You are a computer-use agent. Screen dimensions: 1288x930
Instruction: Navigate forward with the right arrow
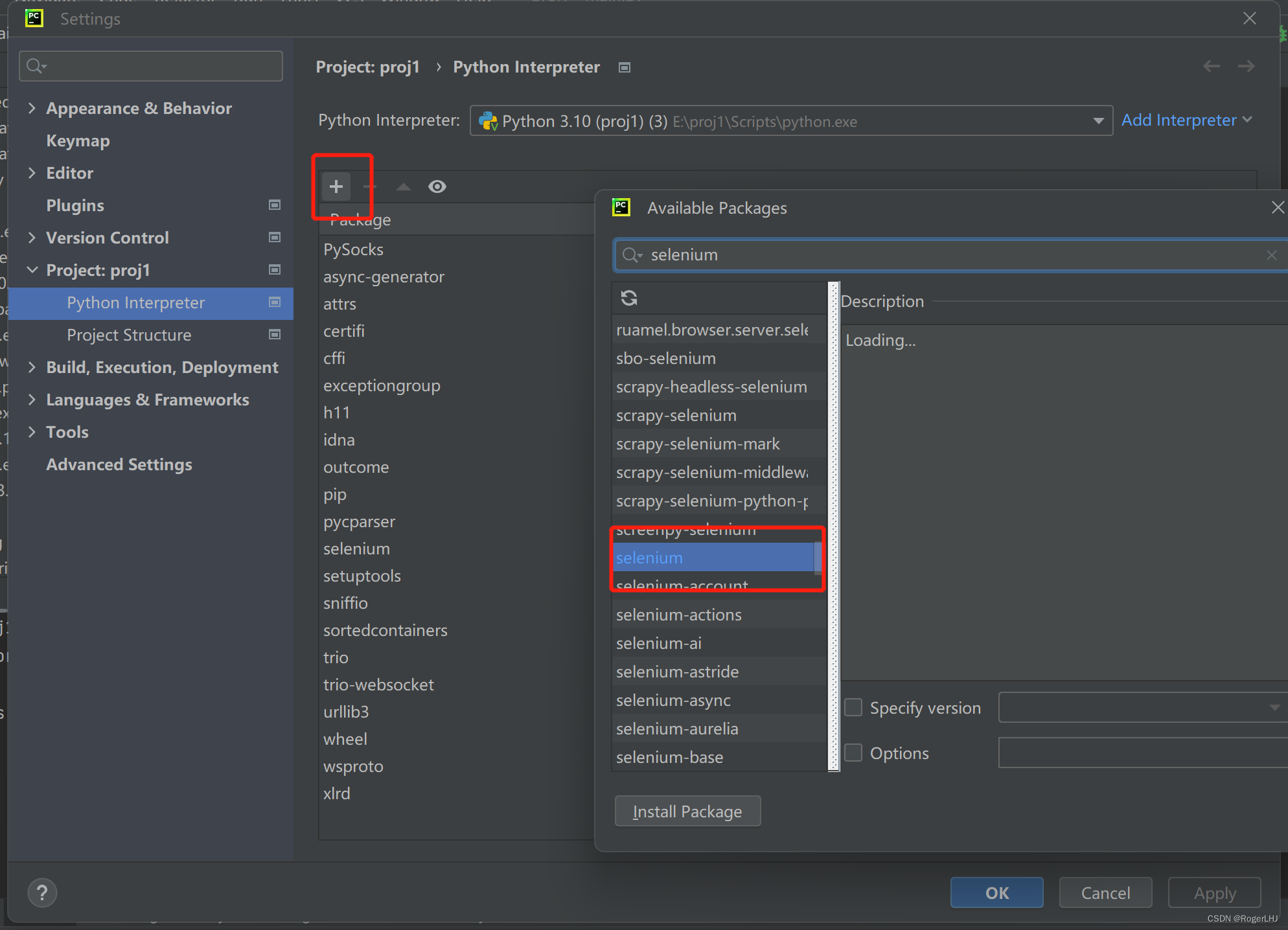point(1246,66)
